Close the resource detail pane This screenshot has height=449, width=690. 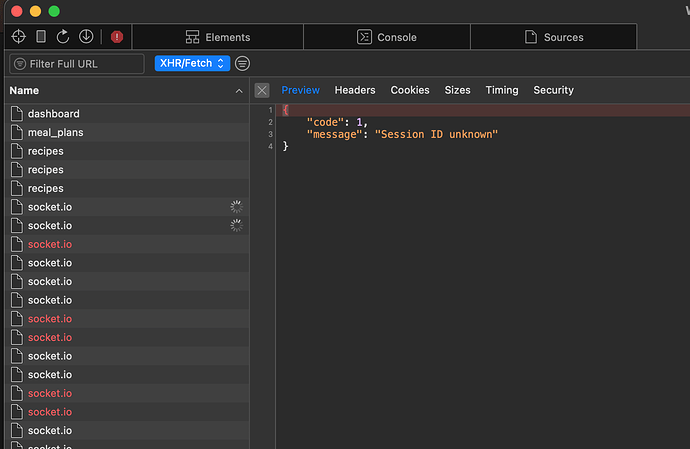tap(262, 90)
